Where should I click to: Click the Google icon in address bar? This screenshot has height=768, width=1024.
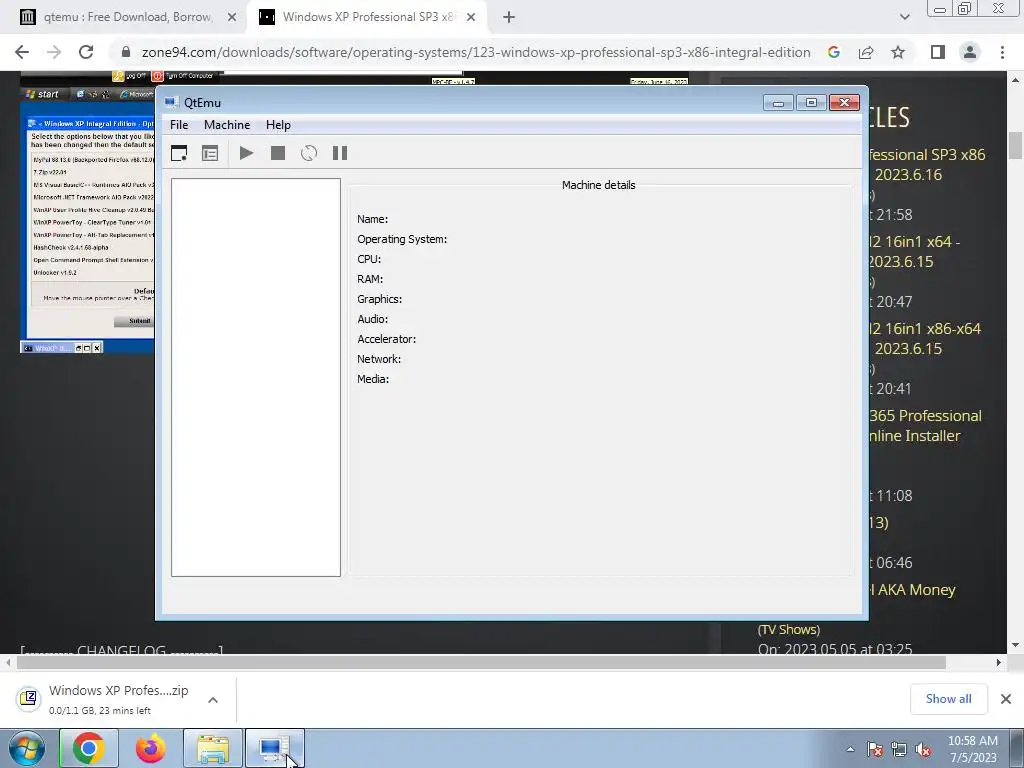(x=834, y=52)
